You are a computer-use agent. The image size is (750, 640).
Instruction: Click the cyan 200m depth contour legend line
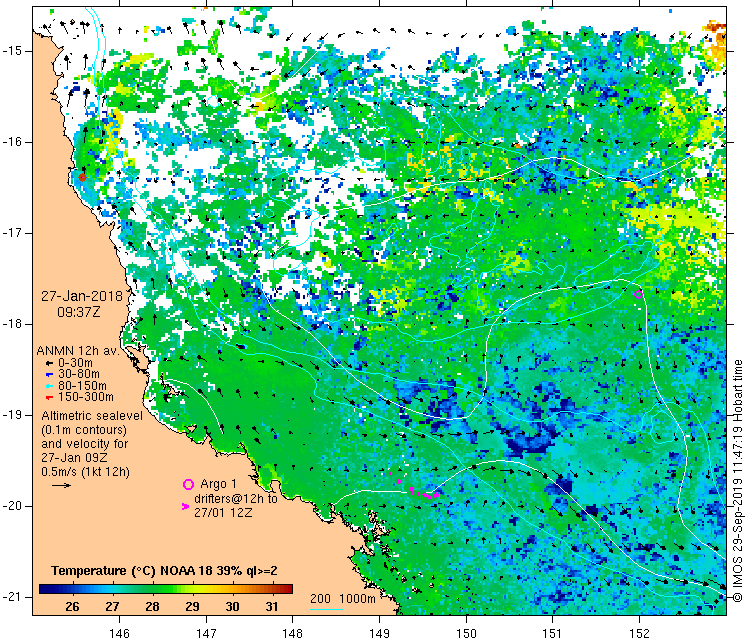pyautogui.click(x=319, y=609)
